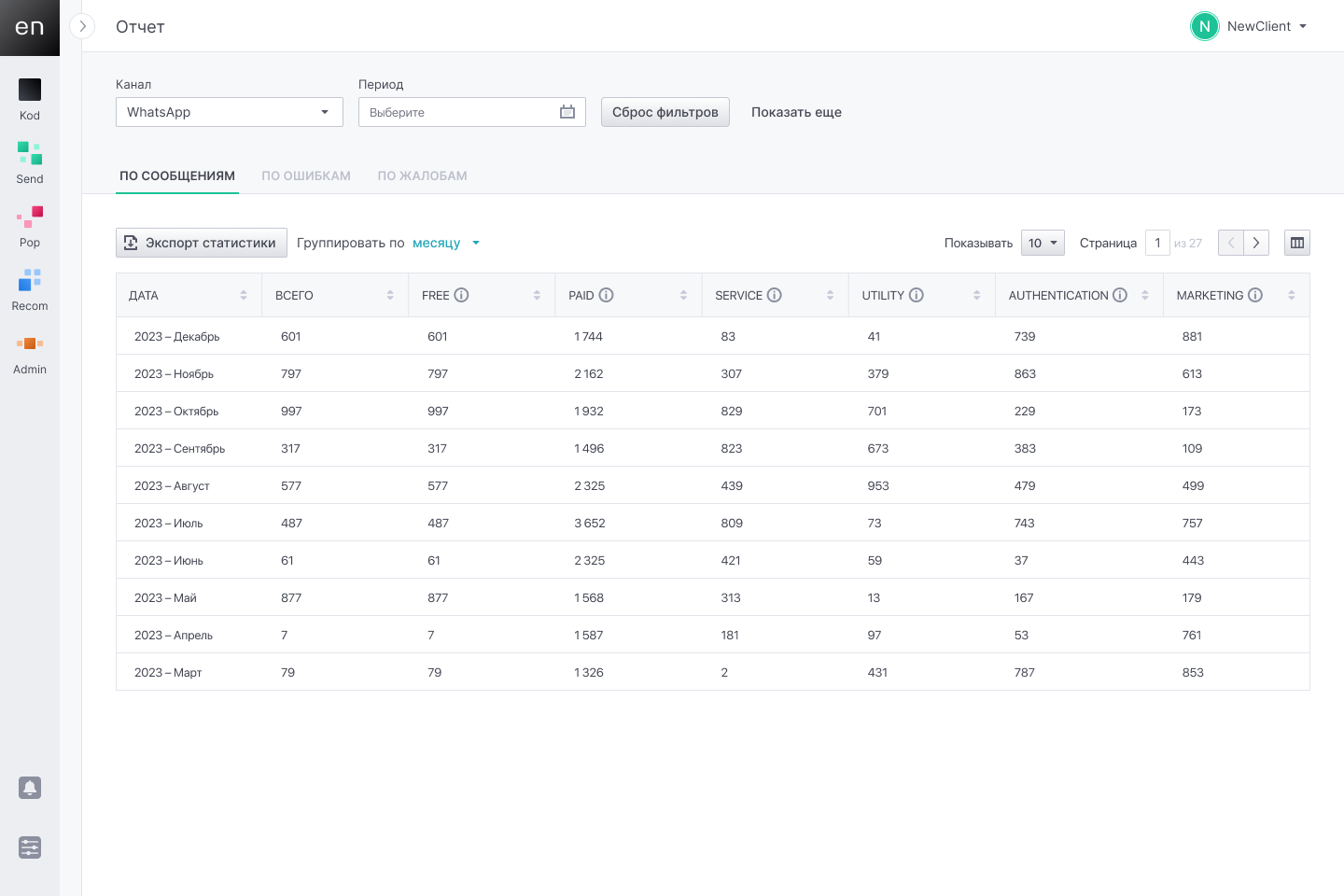Viewport: 1344px width, 896px height.
Task: Open rows-per-page dropdown showing 10
Action: pyautogui.click(x=1042, y=243)
